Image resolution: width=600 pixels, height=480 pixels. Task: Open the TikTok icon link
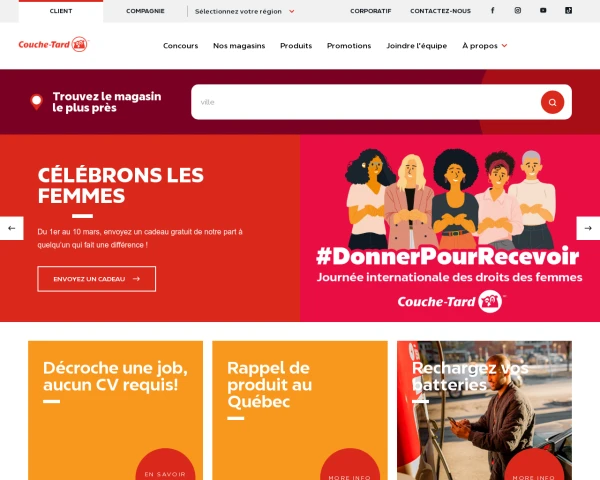point(568,10)
